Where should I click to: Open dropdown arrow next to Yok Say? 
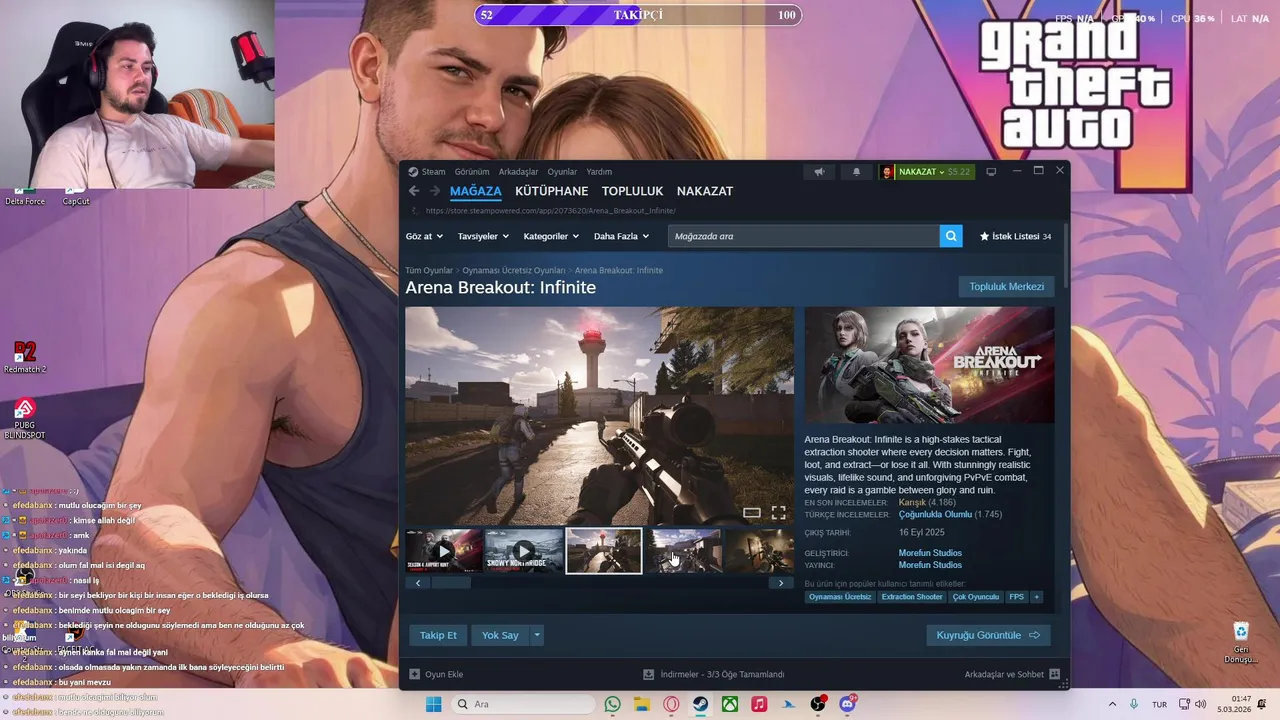[537, 635]
